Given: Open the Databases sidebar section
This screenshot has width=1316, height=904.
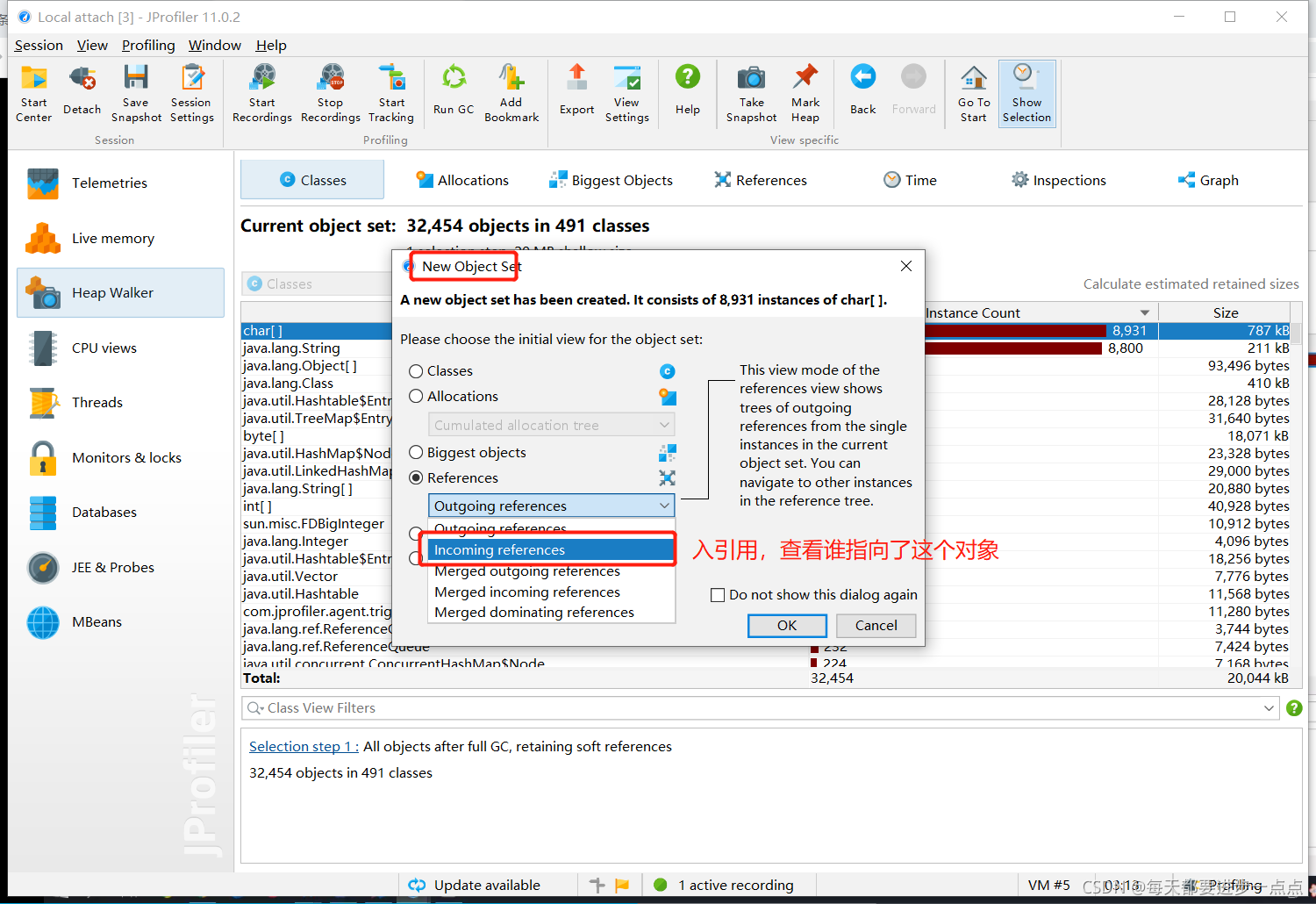Looking at the screenshot, I should point(121,512).
